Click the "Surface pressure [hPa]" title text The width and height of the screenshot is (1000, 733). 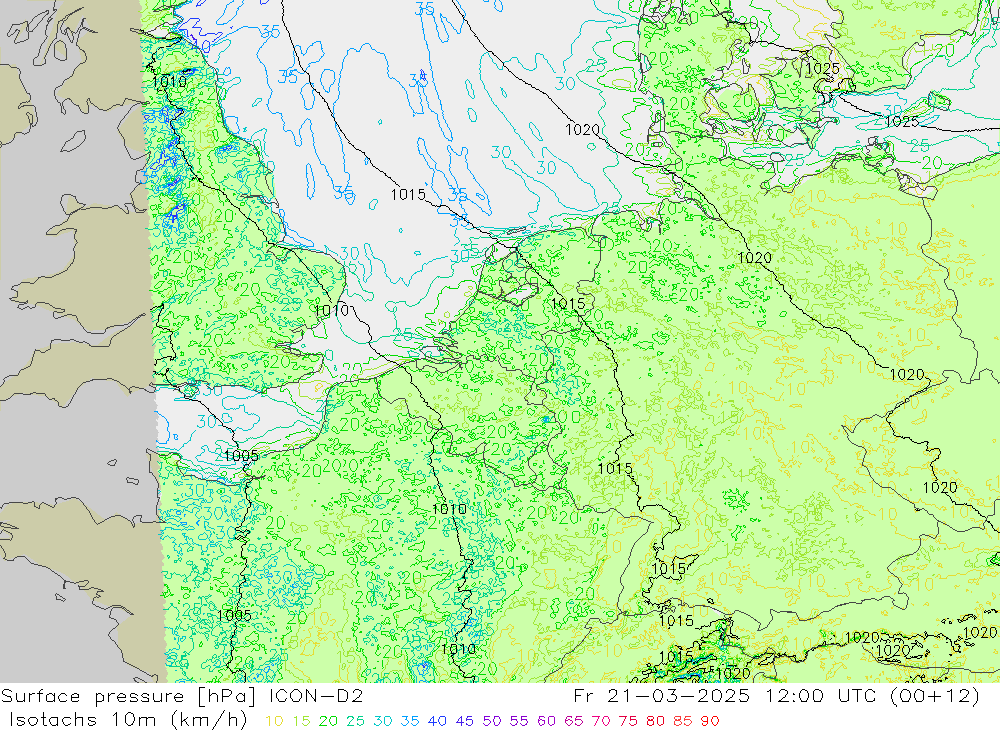[129, 696]
